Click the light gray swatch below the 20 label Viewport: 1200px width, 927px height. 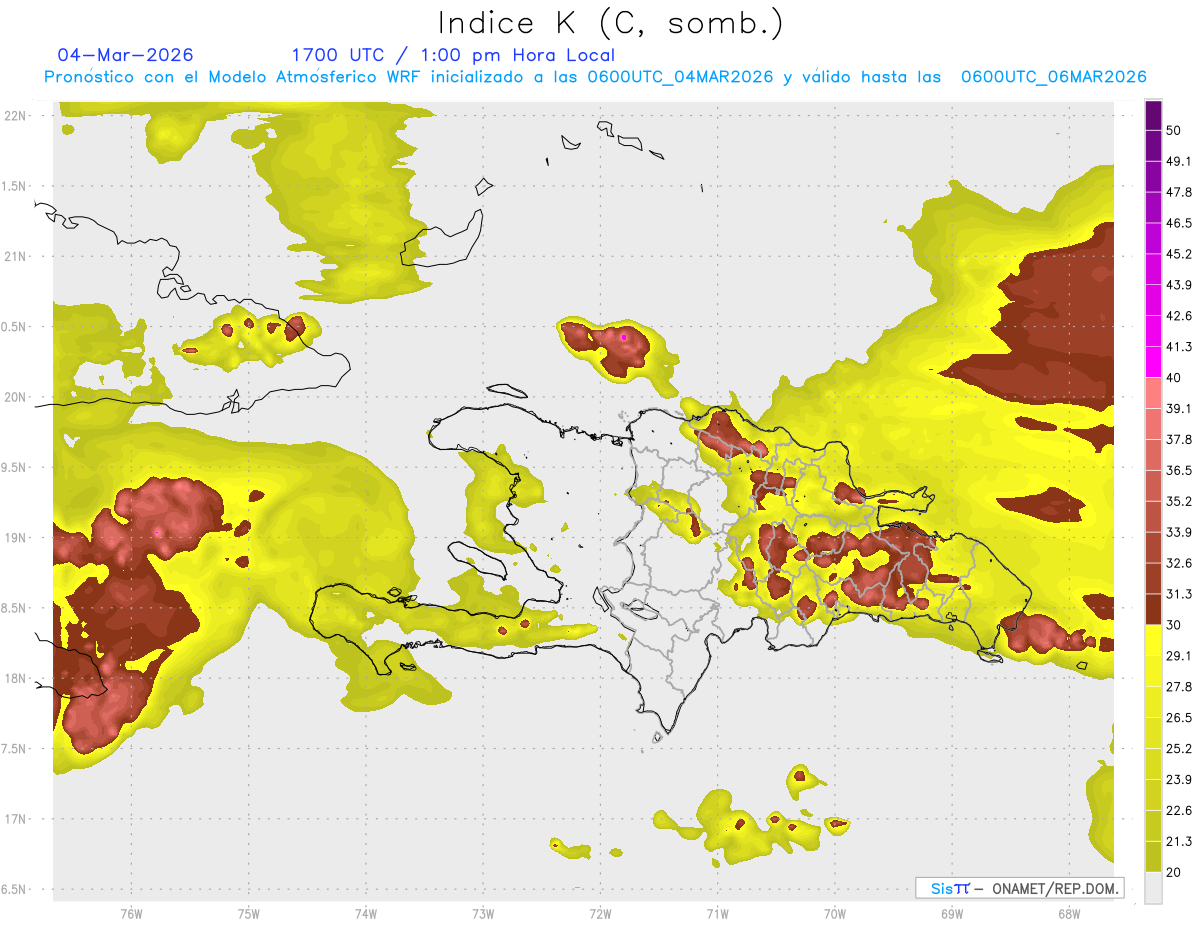click(x=1154, y=888)
